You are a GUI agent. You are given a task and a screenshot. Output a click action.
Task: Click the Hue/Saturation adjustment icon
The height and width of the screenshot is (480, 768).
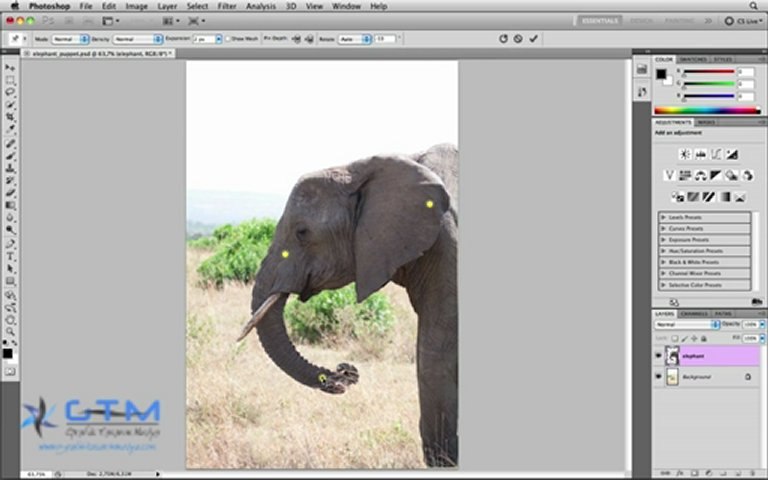click(x=685, y=175)
